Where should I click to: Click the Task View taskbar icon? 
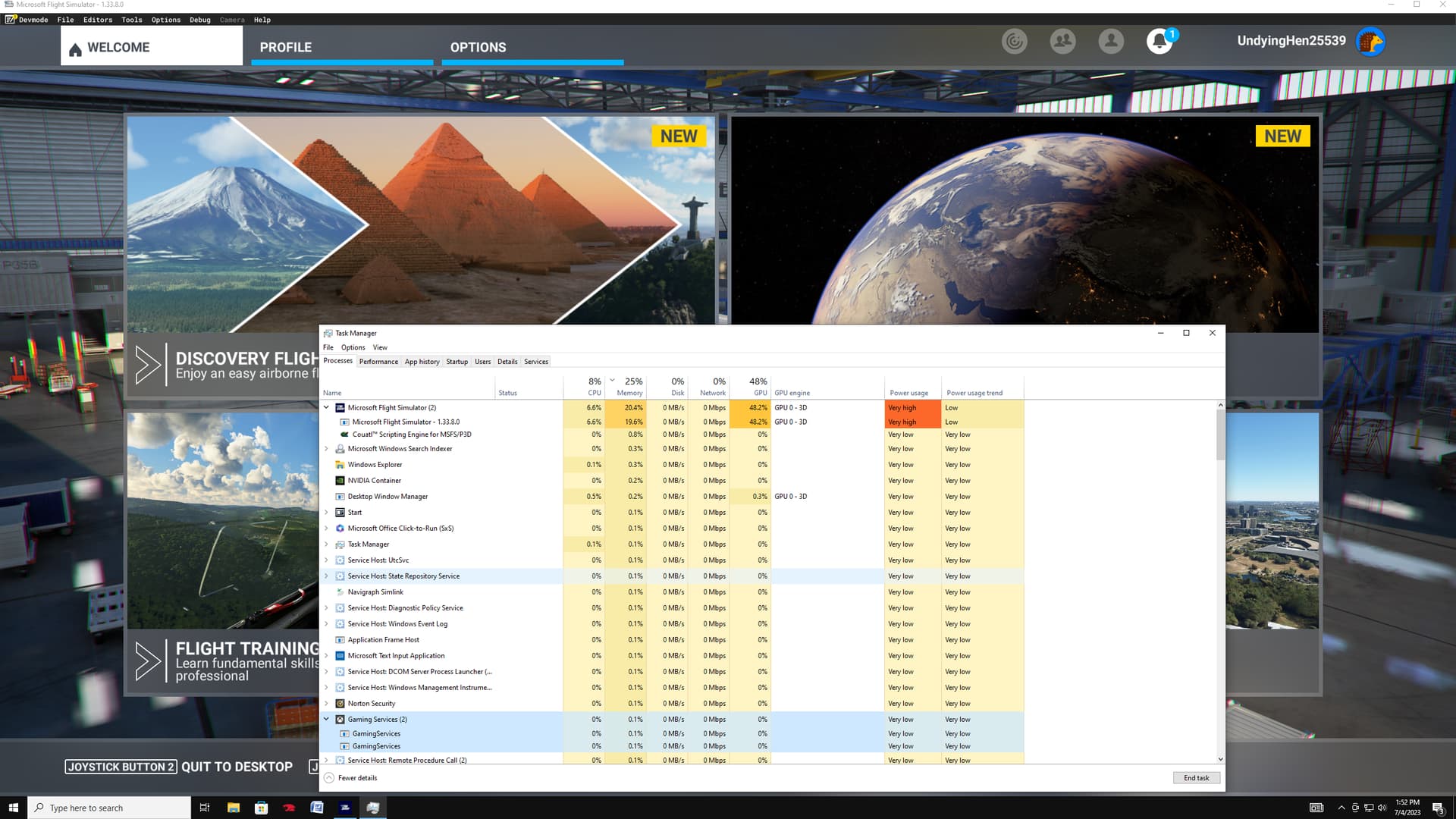pyautogui.click(x=204, y=808)
